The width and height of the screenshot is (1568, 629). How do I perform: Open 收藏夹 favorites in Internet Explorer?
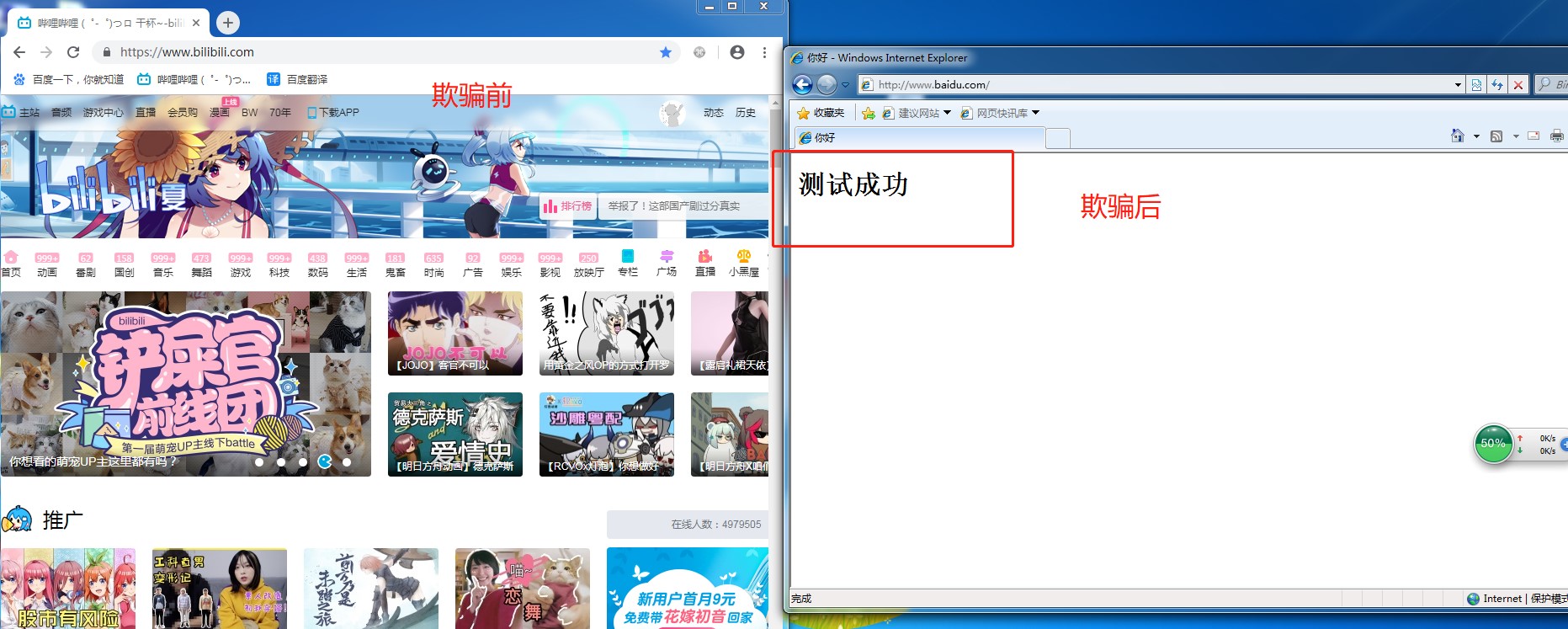(x=821, y=113)
